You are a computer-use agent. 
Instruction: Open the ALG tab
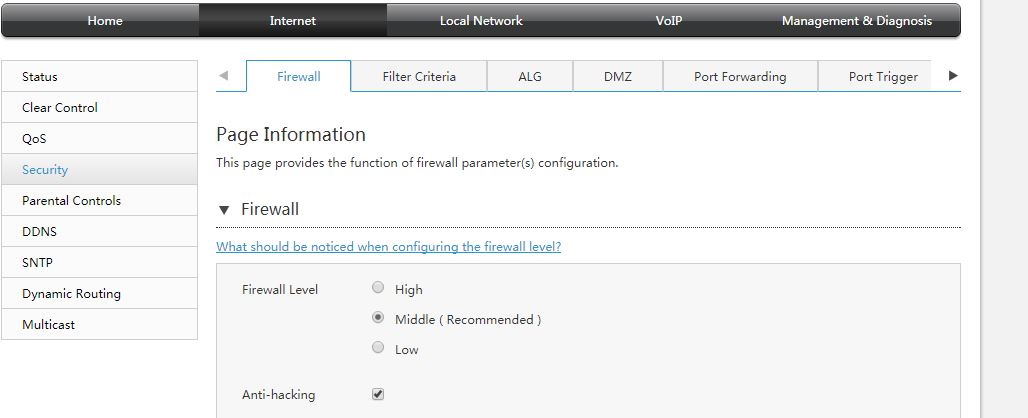click(530, 76)
